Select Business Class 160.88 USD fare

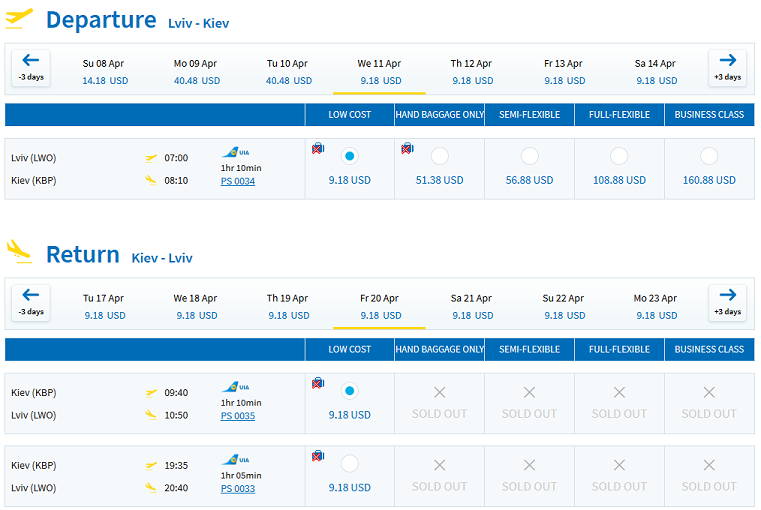(709, 156)
